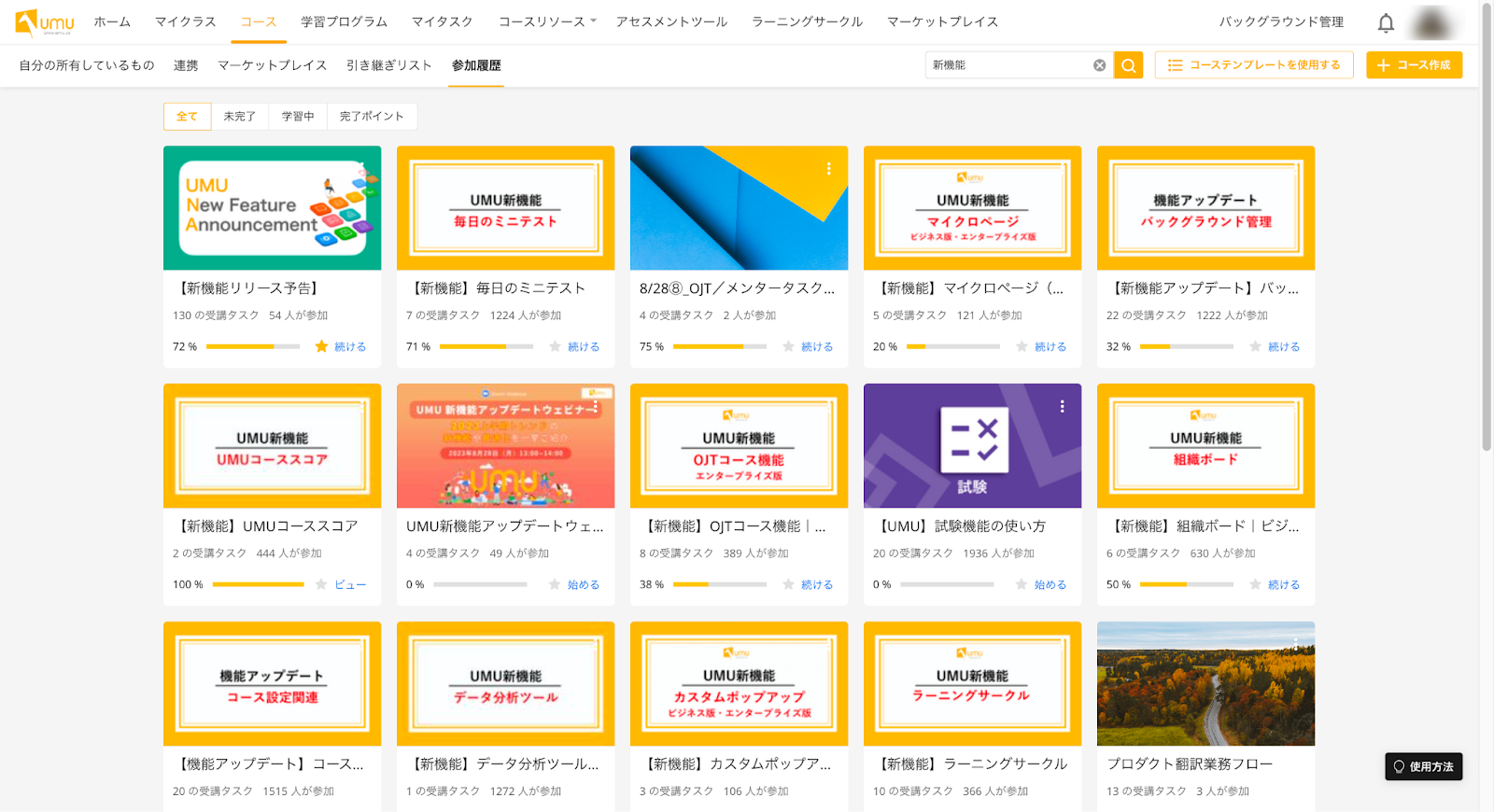Filter by 全て
This screenshot has width=1494, height=812.
(187, 117)
